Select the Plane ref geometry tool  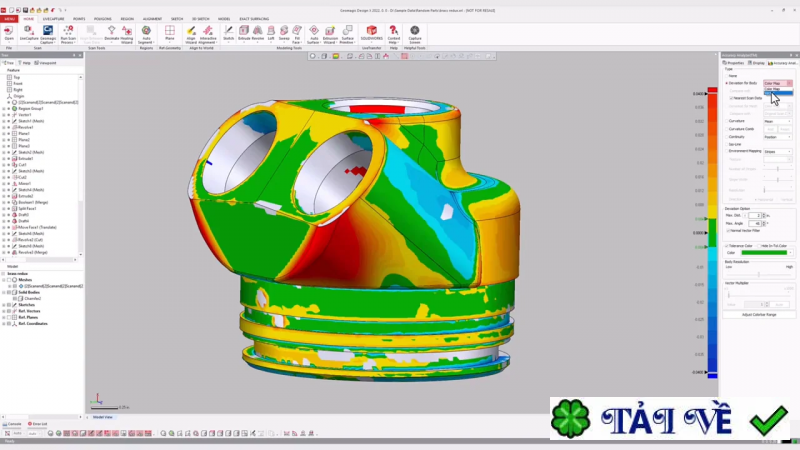tap(169, 34)
